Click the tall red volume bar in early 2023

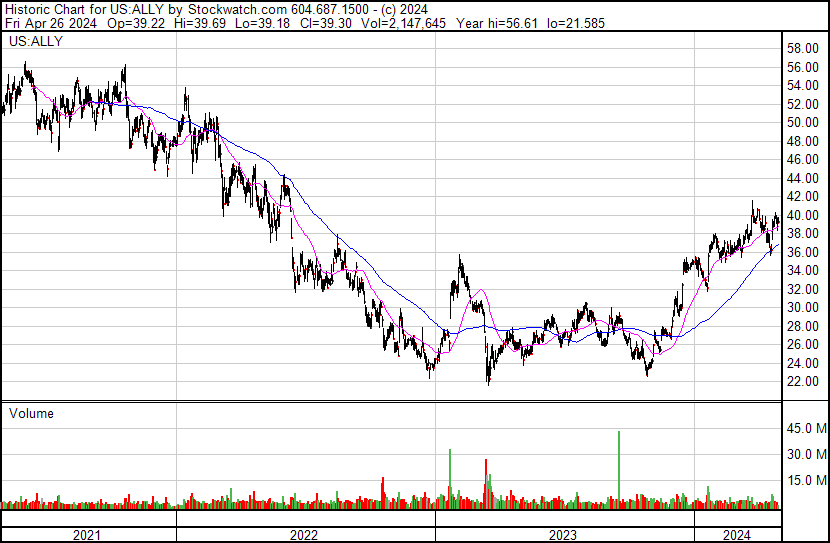click(x=486, y=484)
